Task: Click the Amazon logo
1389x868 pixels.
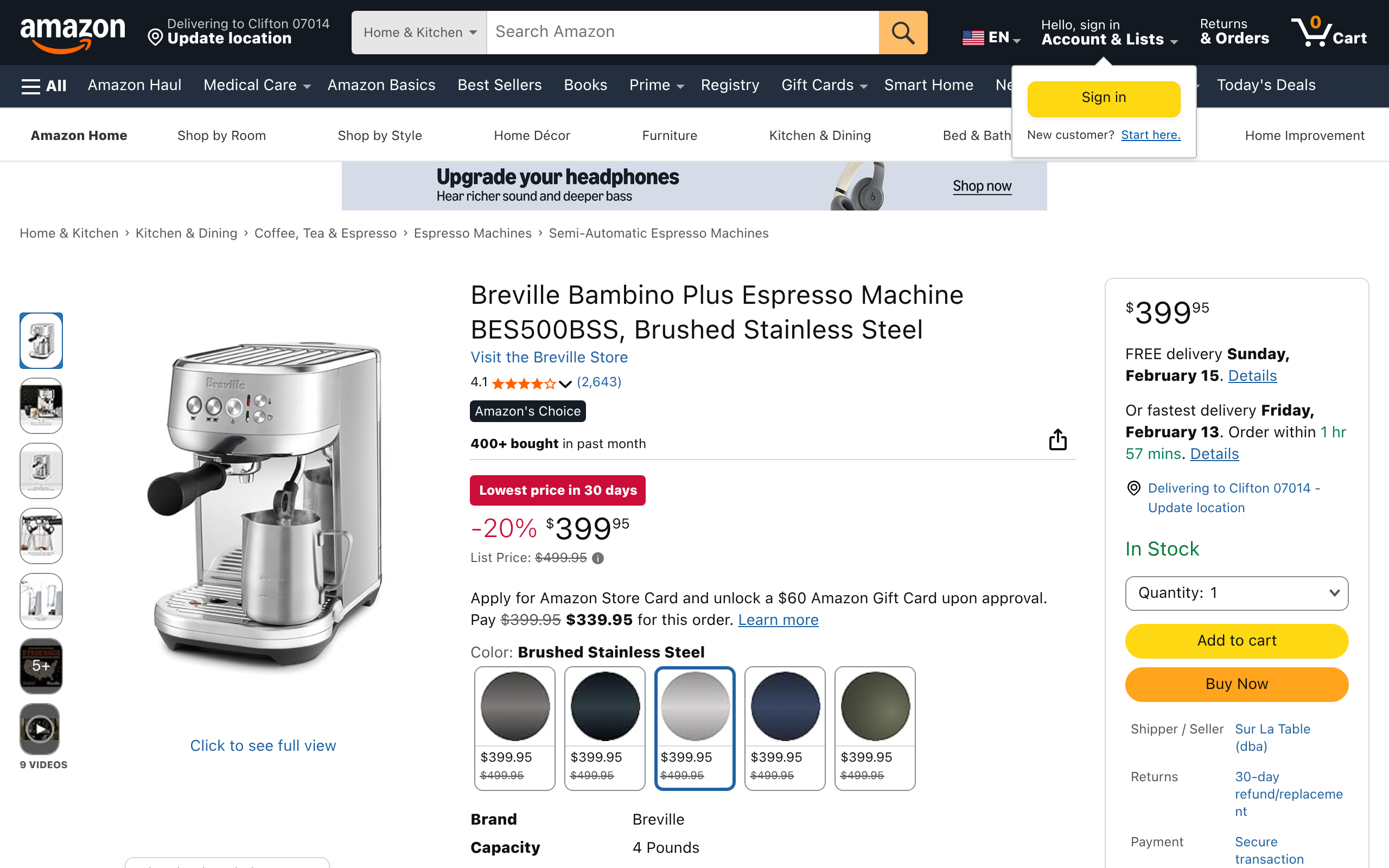Action: click(72, 33)
